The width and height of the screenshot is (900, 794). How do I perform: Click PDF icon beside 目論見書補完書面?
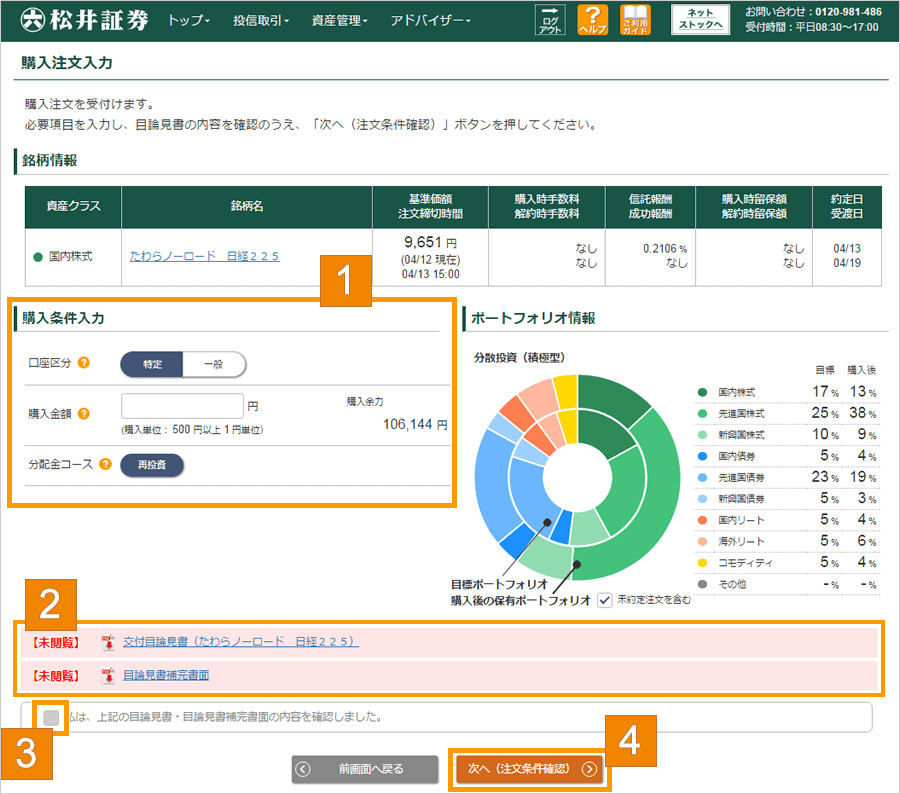(108, 676)
